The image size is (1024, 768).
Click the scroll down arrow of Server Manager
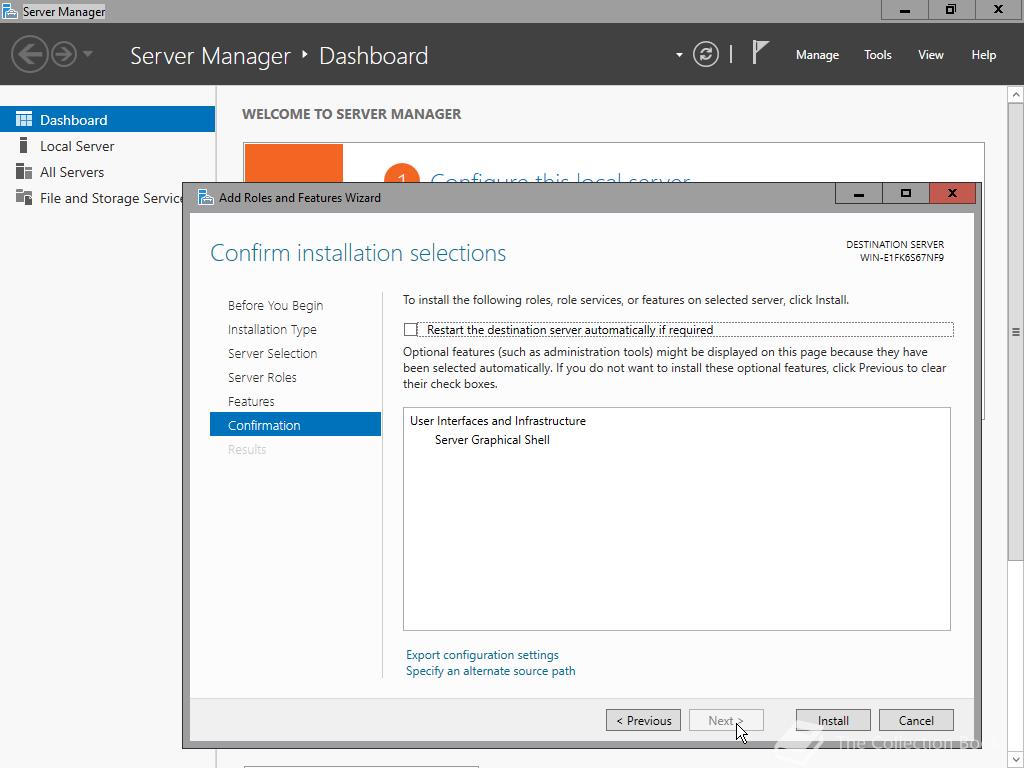[1016, 760]
